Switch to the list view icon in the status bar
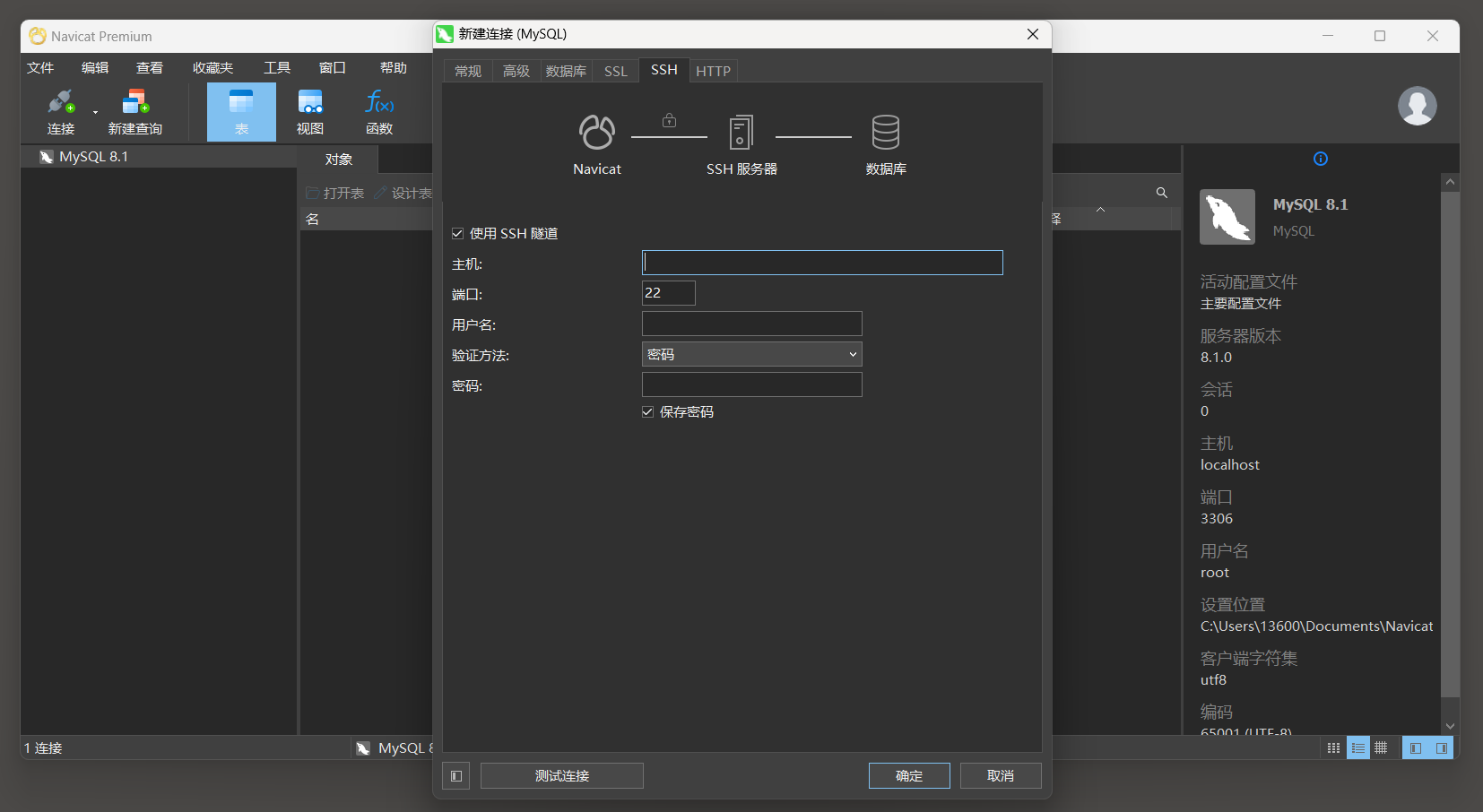The width and height of the screenshot is (1483, 812). click(x=1358, y=747)
